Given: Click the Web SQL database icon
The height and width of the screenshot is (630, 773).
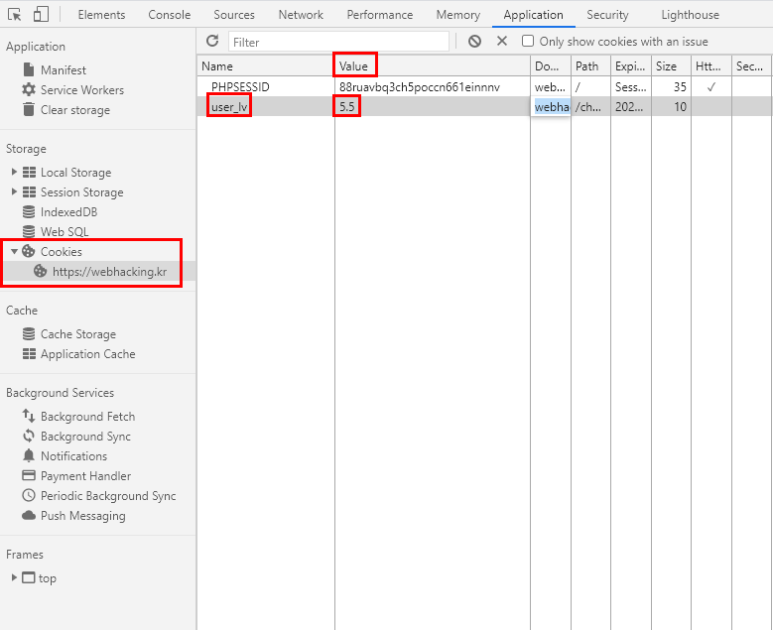Looking at the screenshot, I should tap(29, 231).
